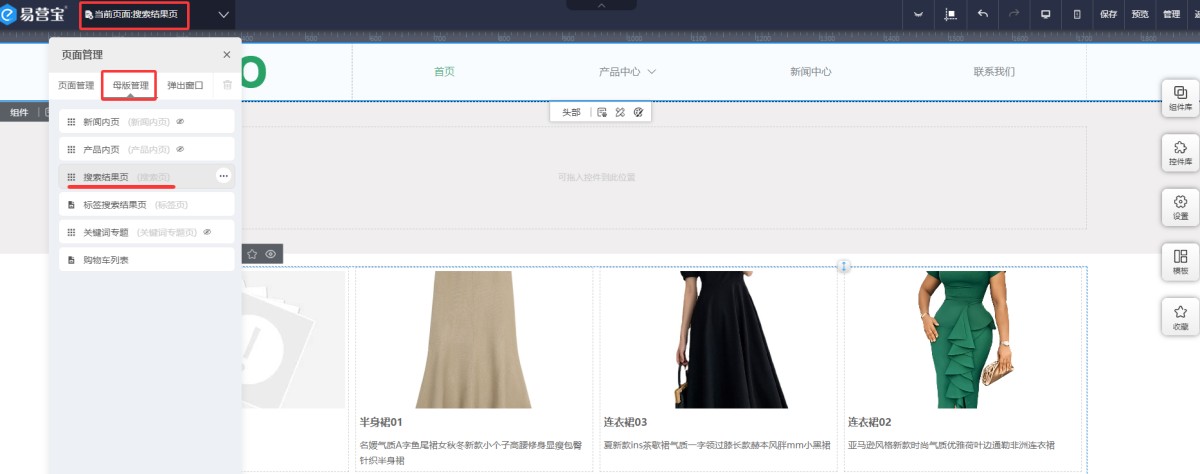Viewport: 1200px width, 474px height.
Task: Open the header palette style icon
Action: [x=638, y=113]
